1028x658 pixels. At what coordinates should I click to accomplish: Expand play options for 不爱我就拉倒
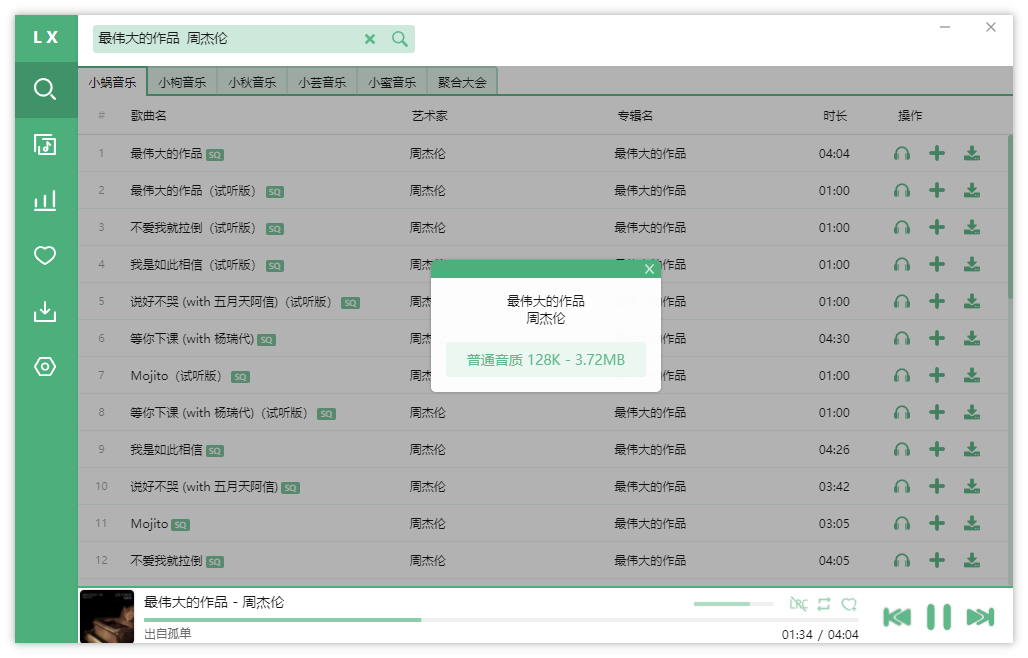901,560
